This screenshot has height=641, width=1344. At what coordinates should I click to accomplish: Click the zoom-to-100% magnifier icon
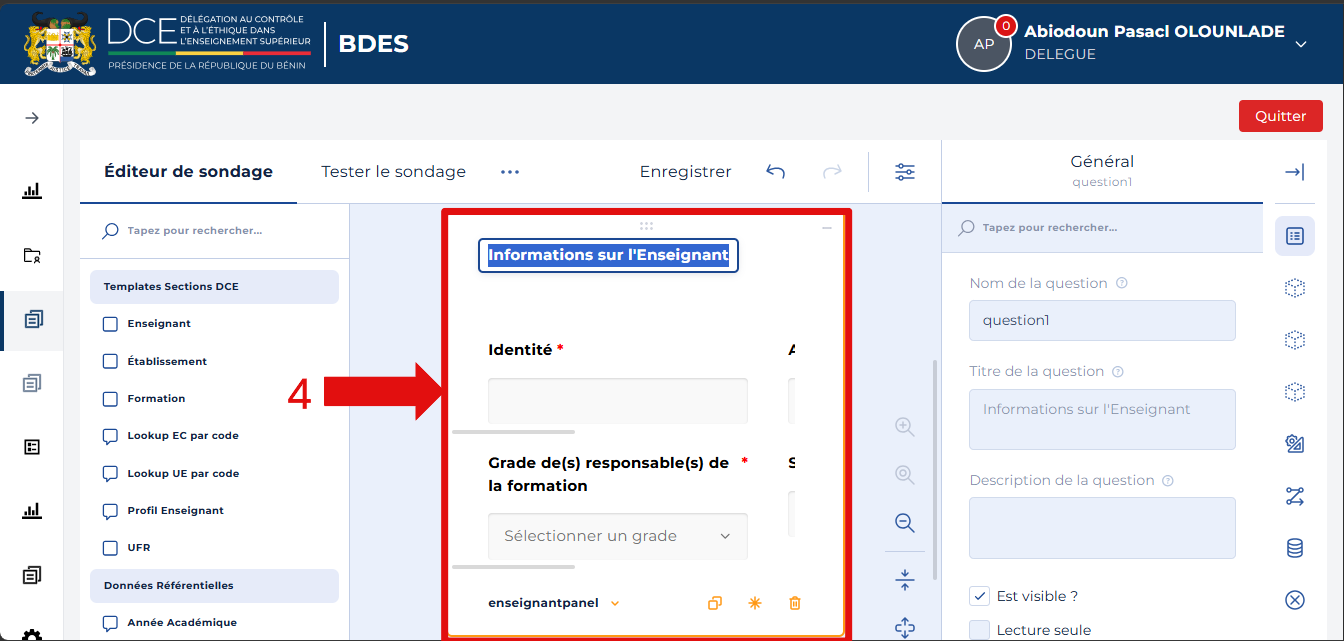point(905,474)
